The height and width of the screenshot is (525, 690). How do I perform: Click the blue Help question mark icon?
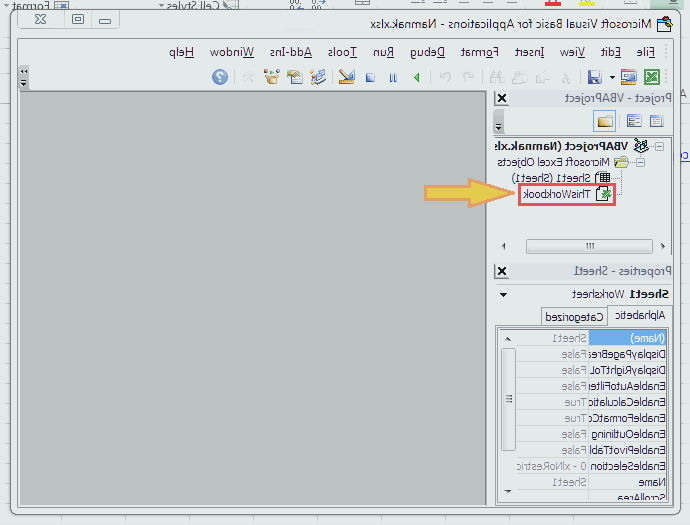point(220,76)
